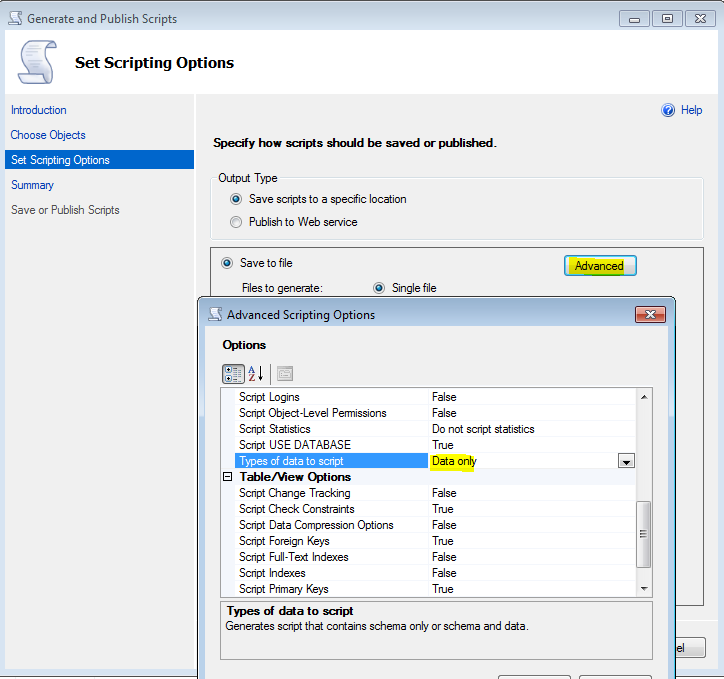Select Publish to Web service option

point(236,222)
